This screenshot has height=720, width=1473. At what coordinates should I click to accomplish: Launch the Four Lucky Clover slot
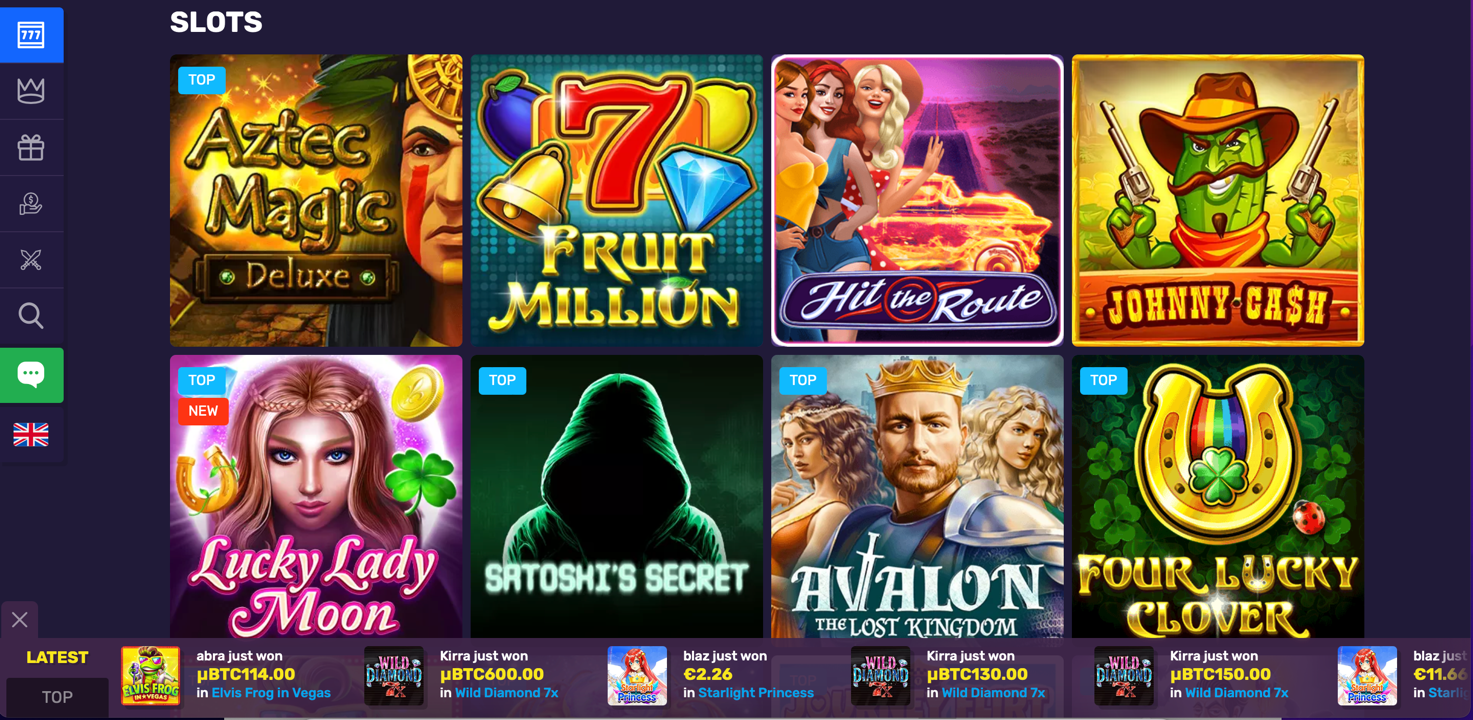coord(1218,497)
